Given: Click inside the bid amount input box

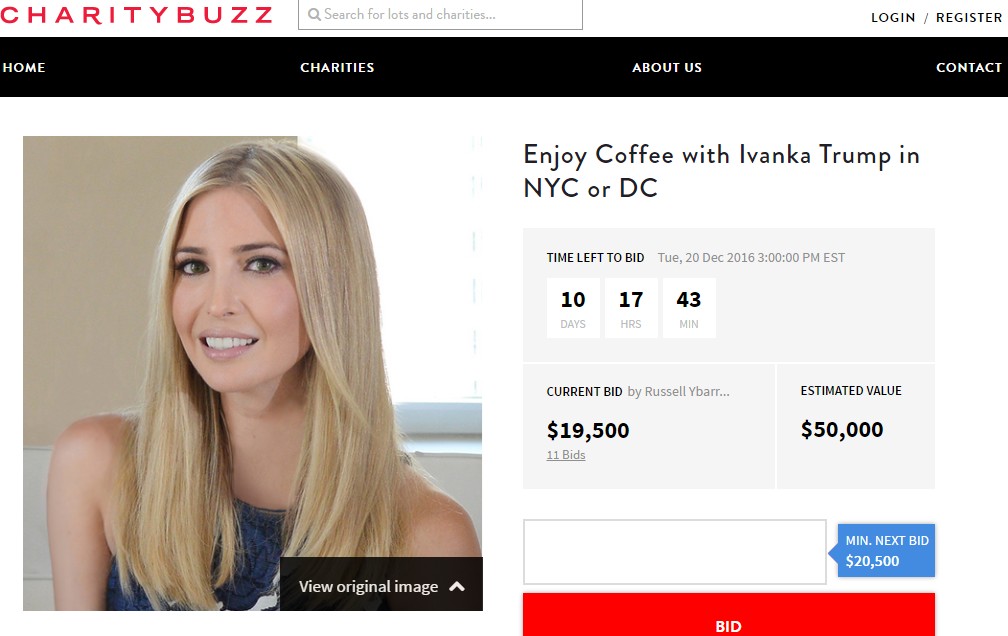Looking at the screenshot, I should (x=674, y=552).
